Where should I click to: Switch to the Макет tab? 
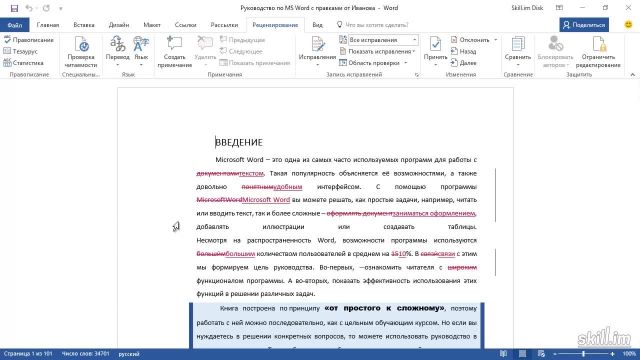click(x=152, y=25)
